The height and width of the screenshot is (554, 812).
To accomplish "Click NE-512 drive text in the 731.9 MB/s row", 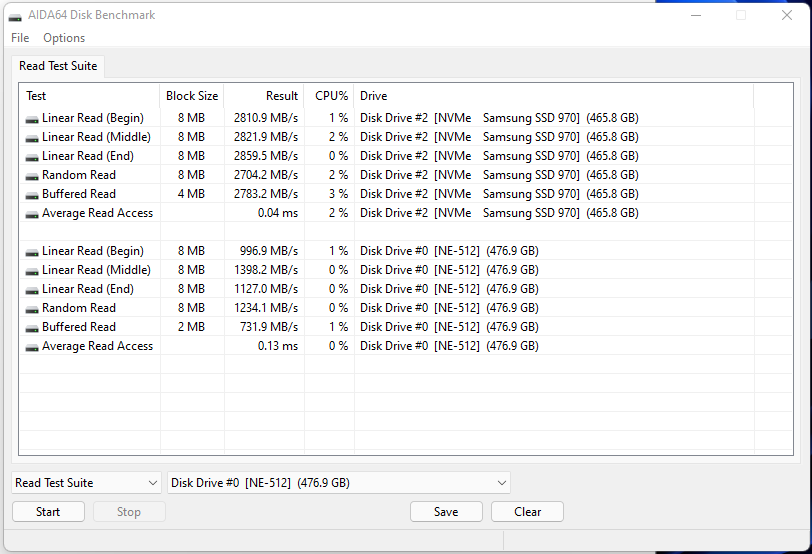I will tap(449, 327).
